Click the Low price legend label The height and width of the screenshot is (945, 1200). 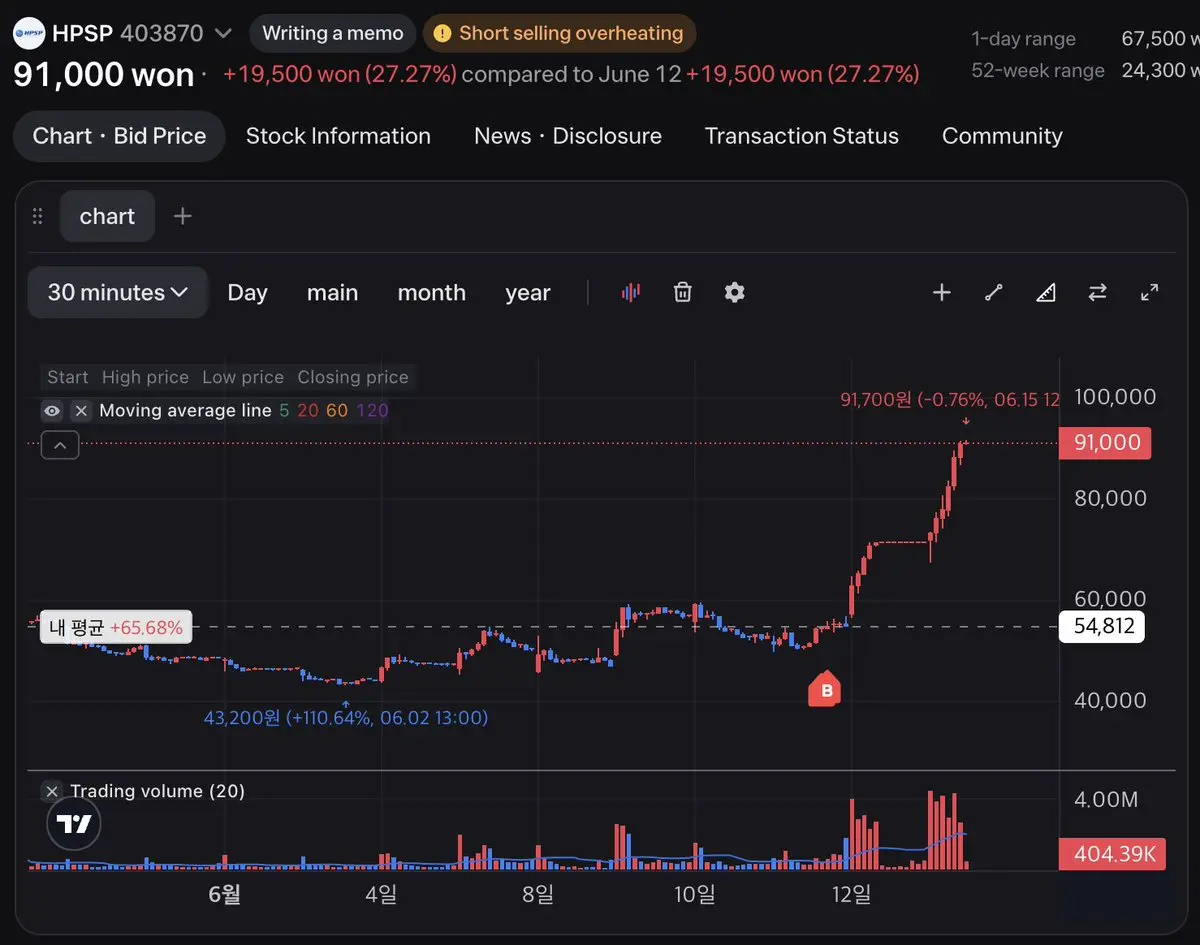coord(243,377)
